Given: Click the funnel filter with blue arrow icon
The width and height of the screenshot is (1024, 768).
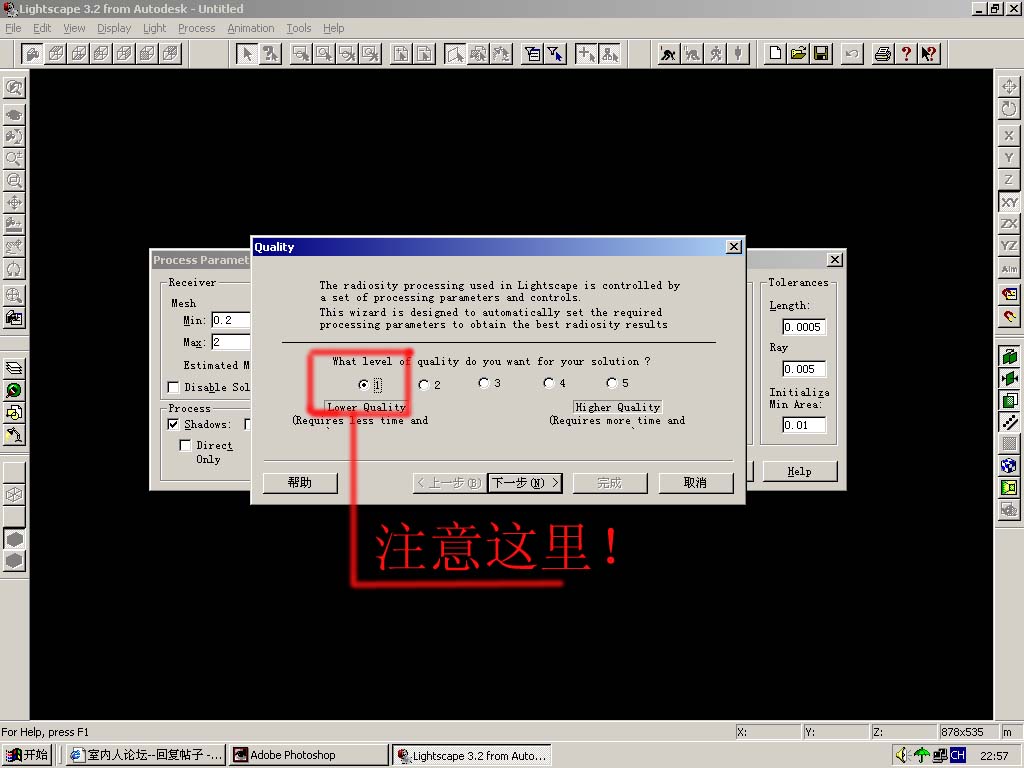Looking at the screenshot, I should (555, 54).
